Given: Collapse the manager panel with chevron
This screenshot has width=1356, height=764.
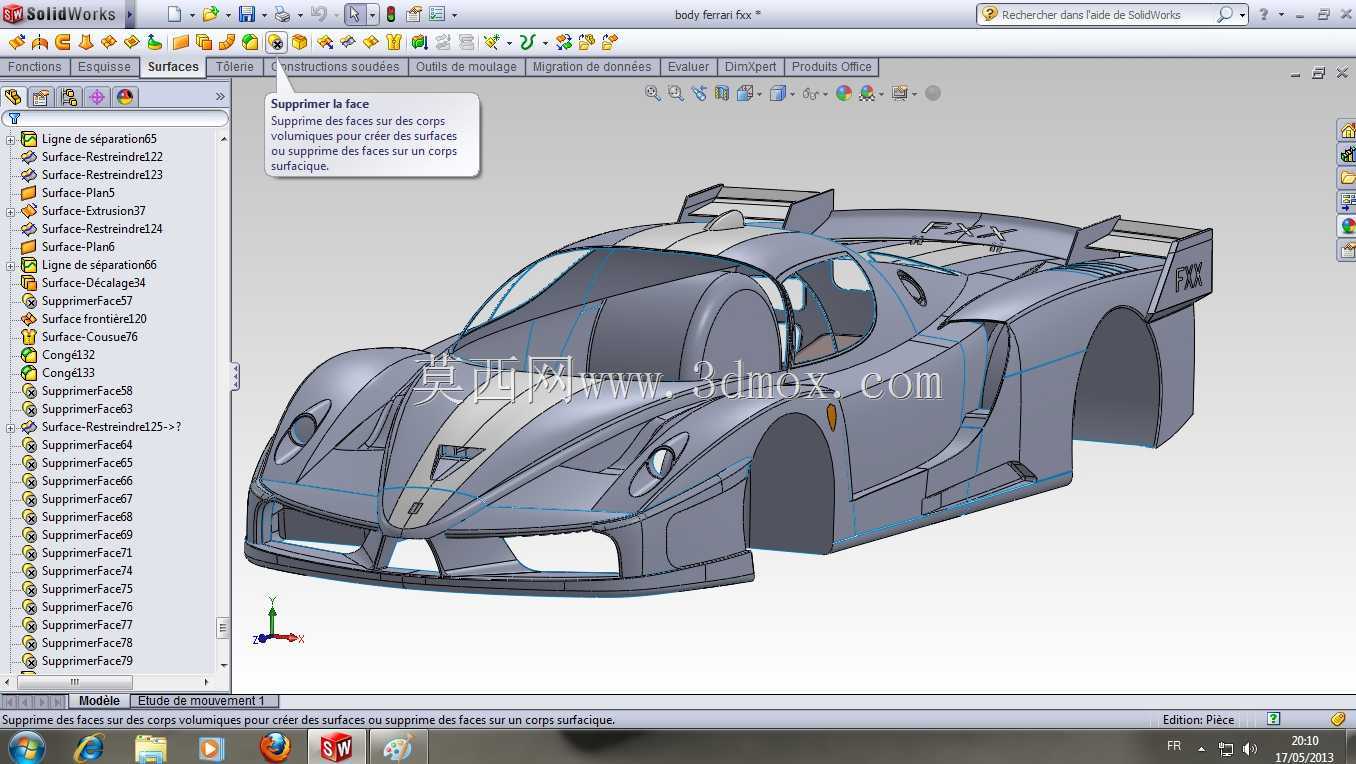Looking at the screenshot, I should click(220, 96).
